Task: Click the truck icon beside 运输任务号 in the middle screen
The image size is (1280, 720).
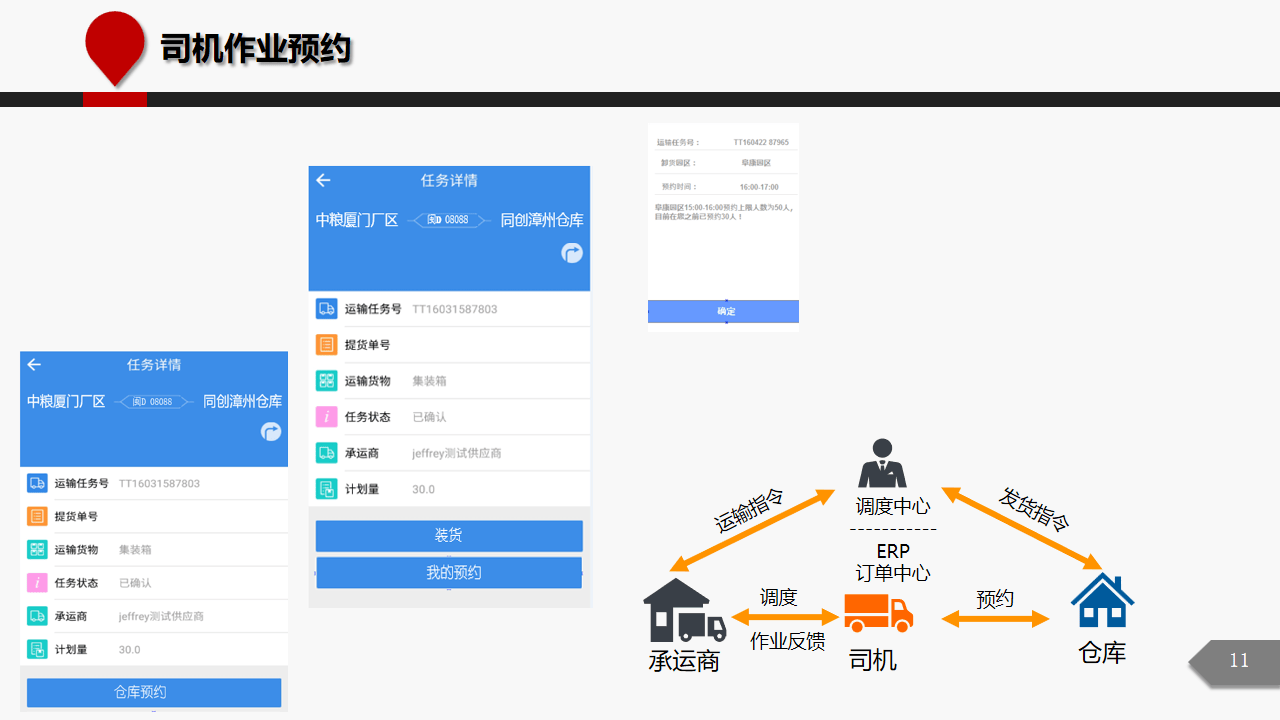Action: (326, 309)
